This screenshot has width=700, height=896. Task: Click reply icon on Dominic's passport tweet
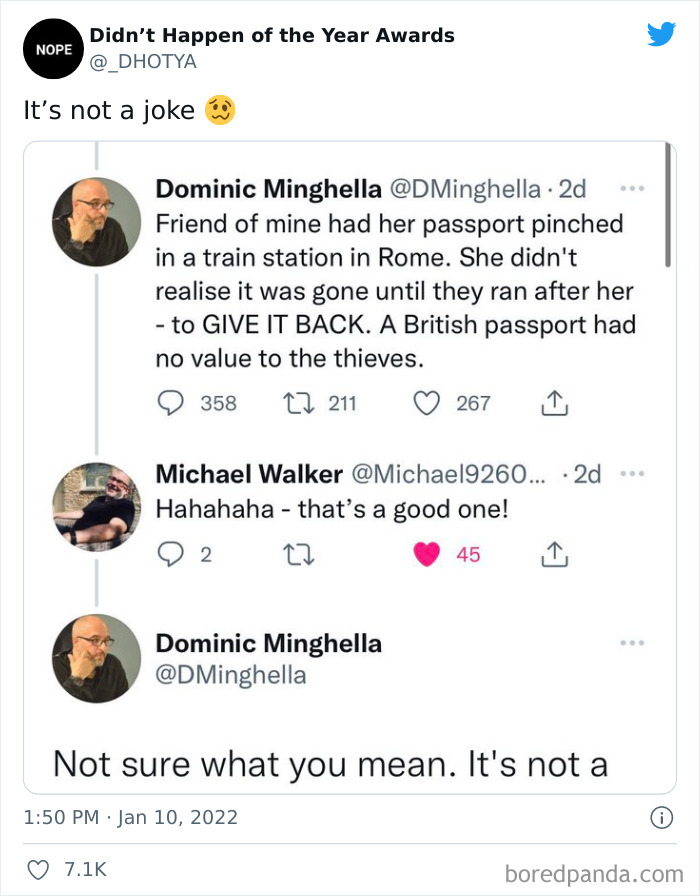(171, 403)
